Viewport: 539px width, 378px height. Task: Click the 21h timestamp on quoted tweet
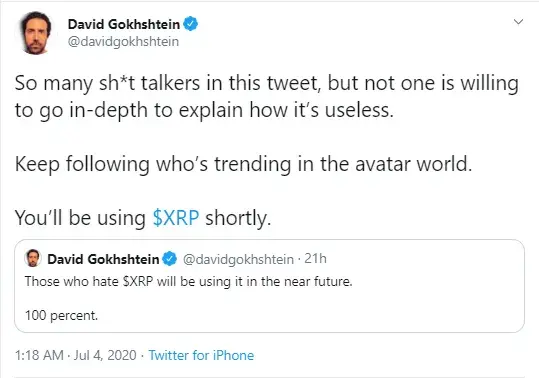[x=315, y=258]
